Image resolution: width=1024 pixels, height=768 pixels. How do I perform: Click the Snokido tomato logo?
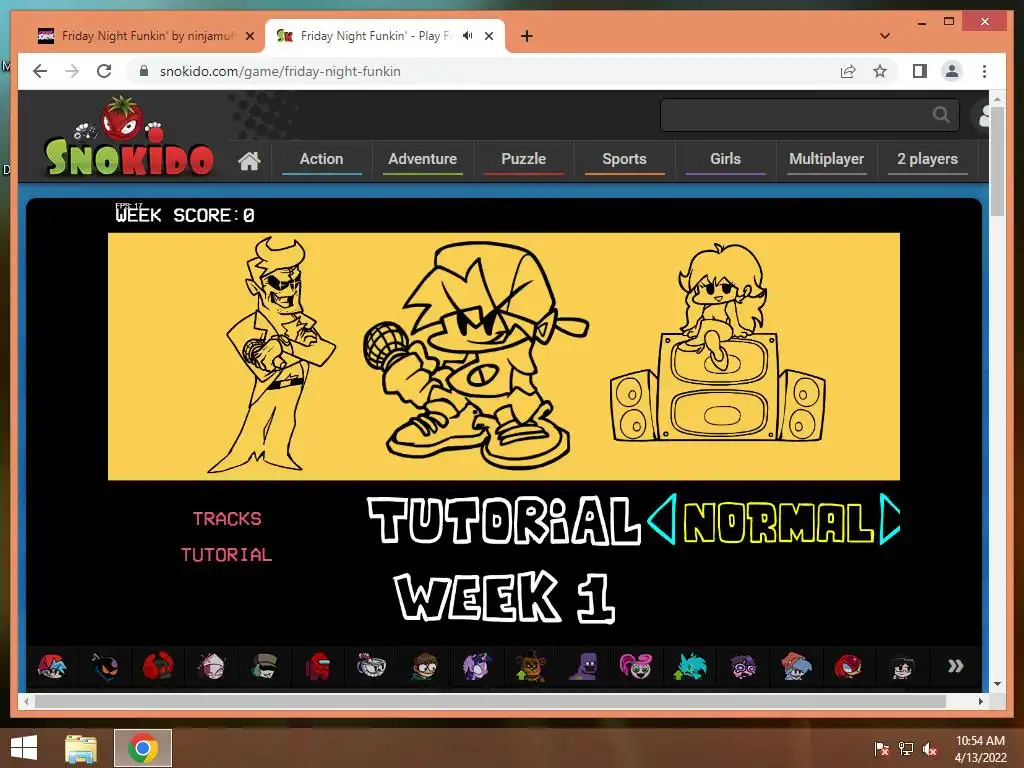pyautogui.click(x=128, y=137)
